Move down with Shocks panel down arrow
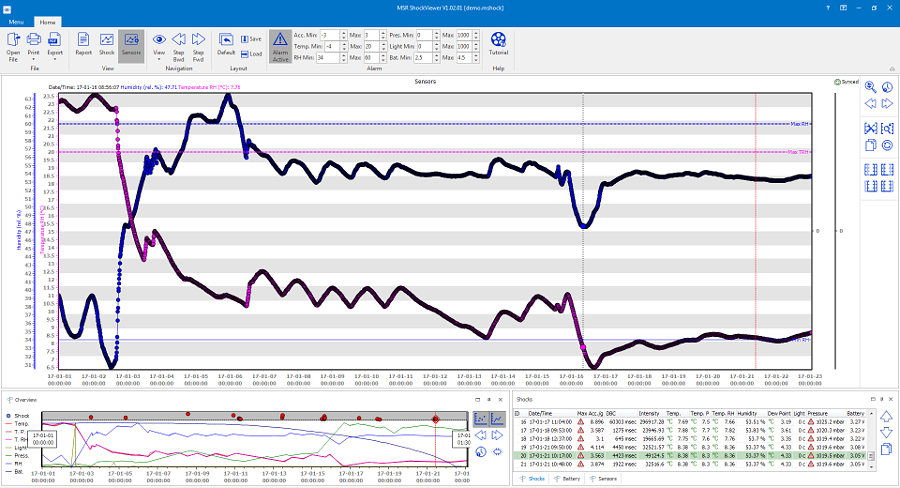900x488 pixels. click(887, 432)
